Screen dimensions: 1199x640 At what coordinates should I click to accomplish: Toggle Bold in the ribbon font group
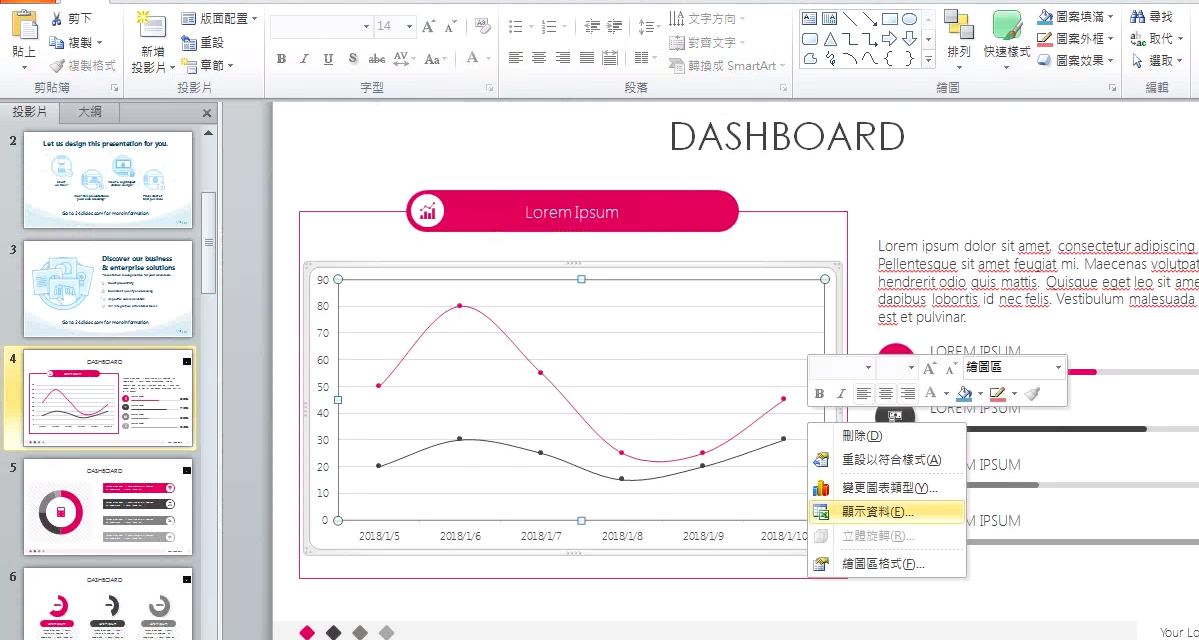281,59
